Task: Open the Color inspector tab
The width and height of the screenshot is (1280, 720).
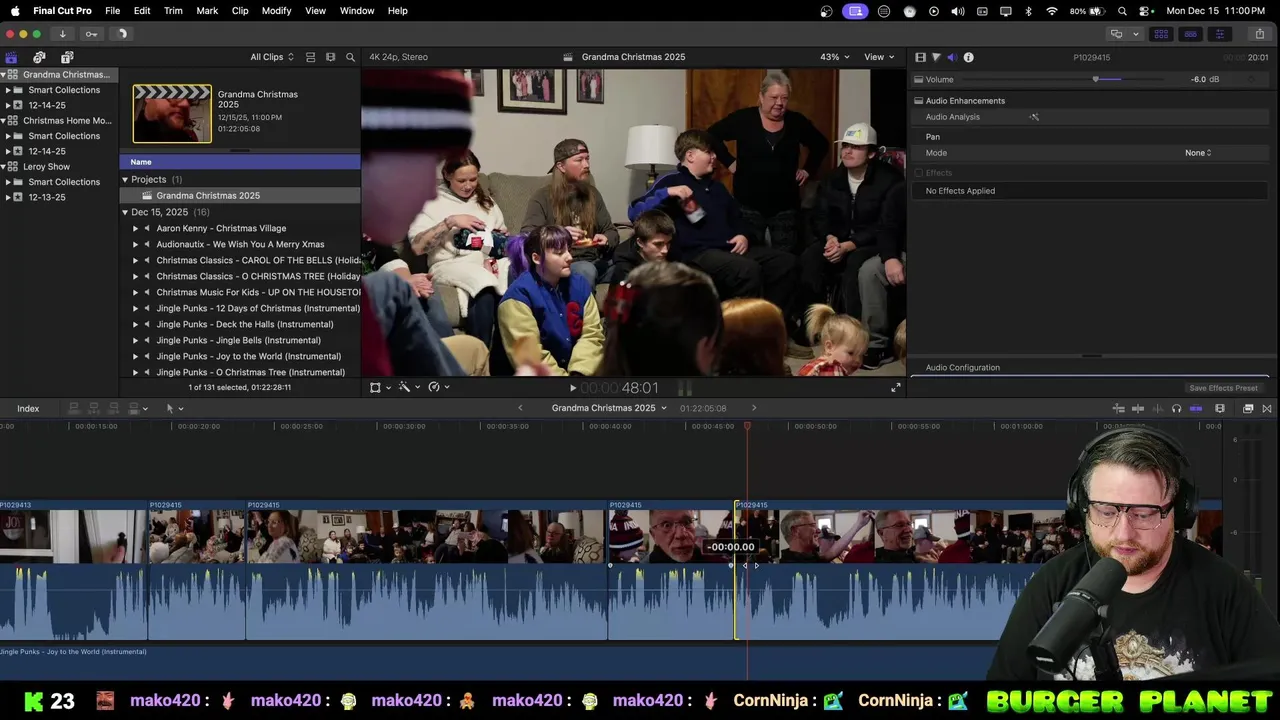Action: pos(936,57)
